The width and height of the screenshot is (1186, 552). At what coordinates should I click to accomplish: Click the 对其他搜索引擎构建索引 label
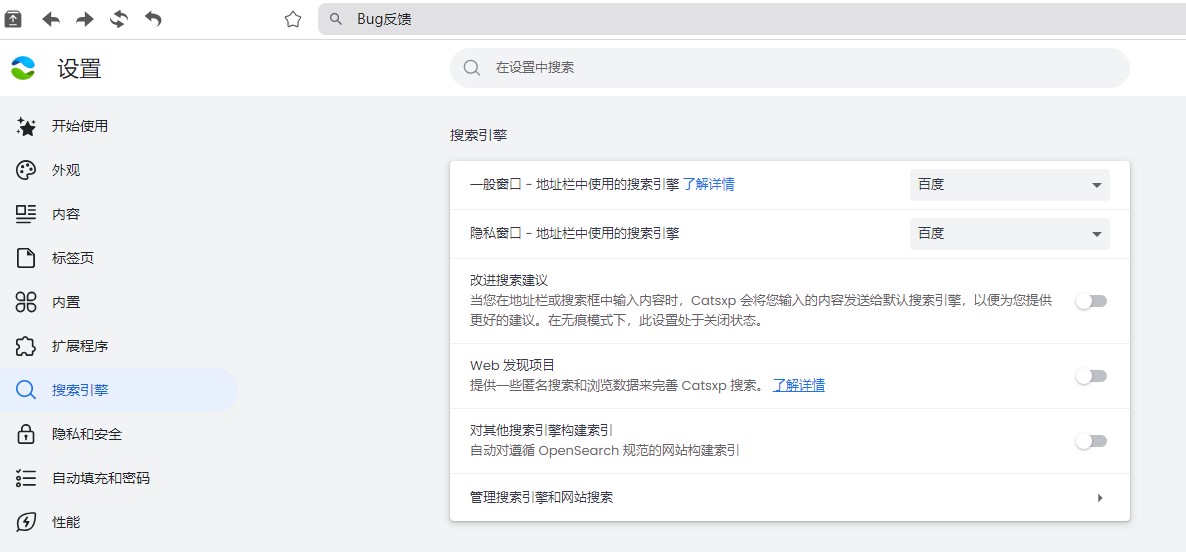point(542,430)
